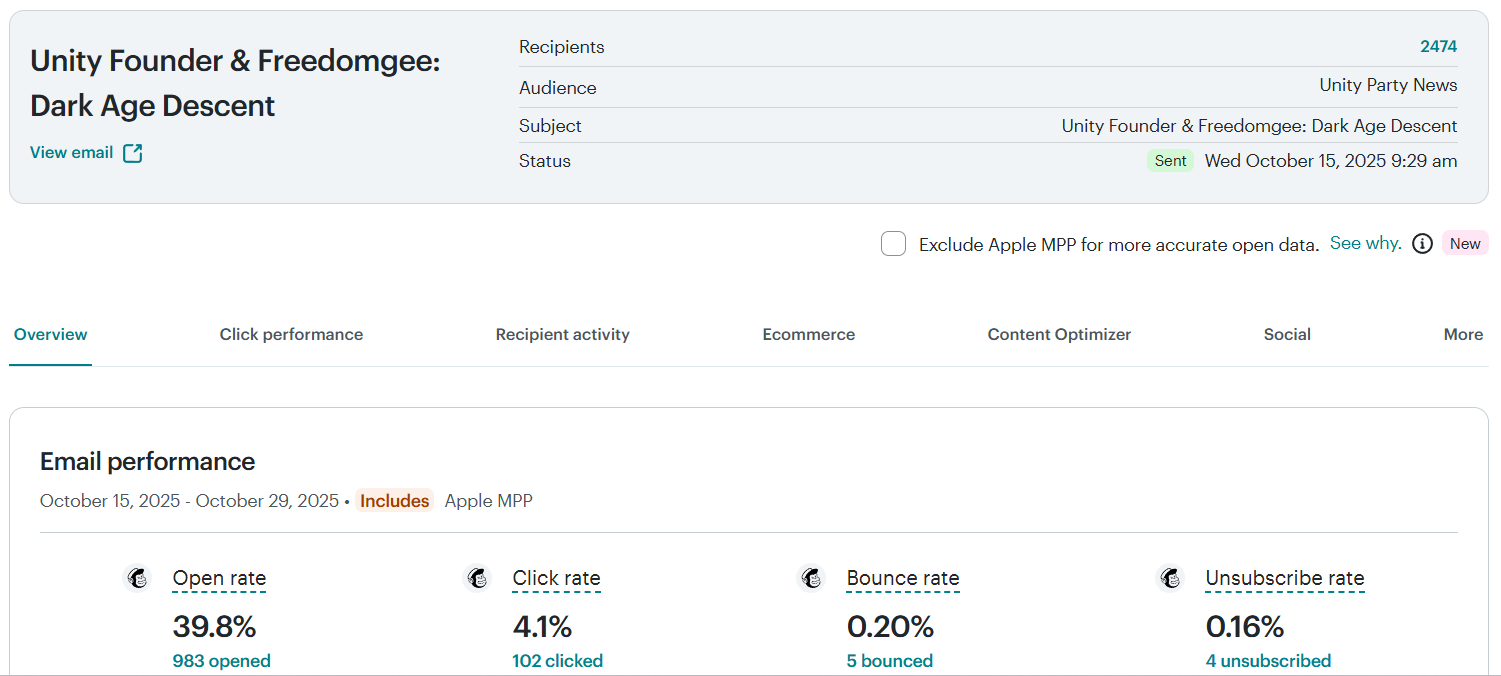The width and height of the screenshot is (1501, 676).
Task: Select the Overview tab
Action: pos(51,335)
